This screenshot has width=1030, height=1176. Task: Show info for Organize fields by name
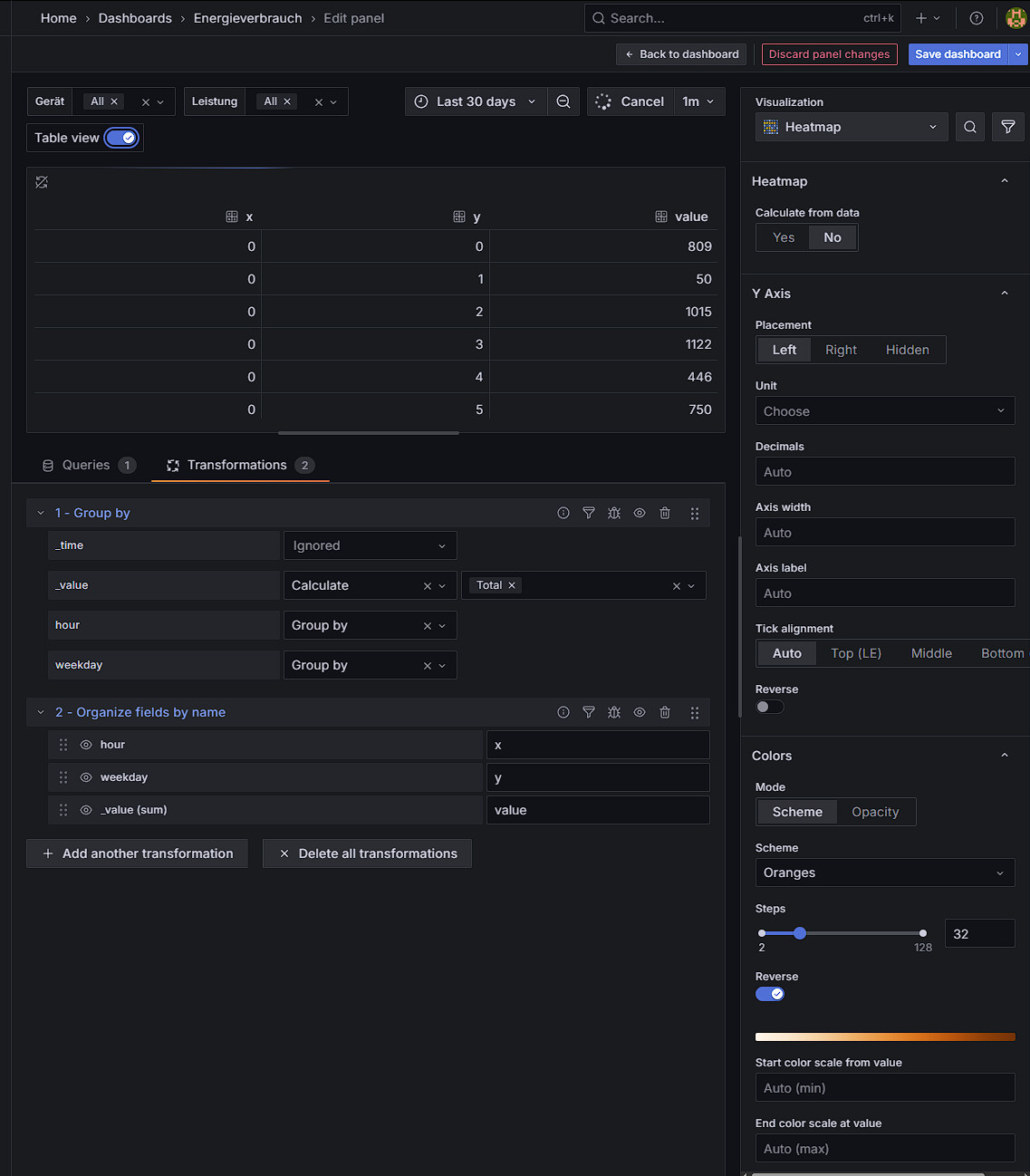[563, 712]
